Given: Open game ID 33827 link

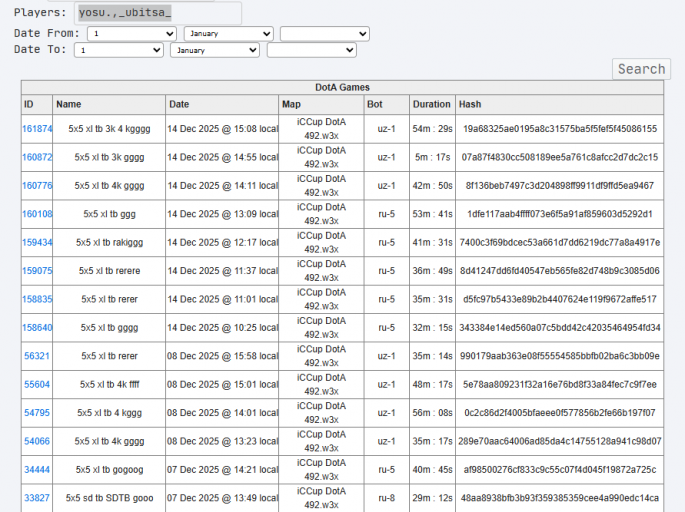Looking at the screenshot, I should click(37, 498).
